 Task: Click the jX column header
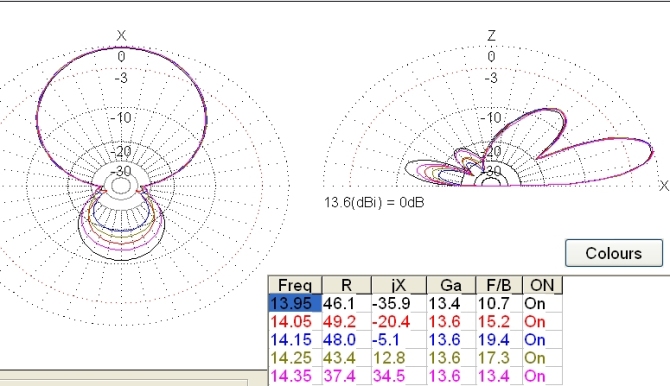coord(399,285)
